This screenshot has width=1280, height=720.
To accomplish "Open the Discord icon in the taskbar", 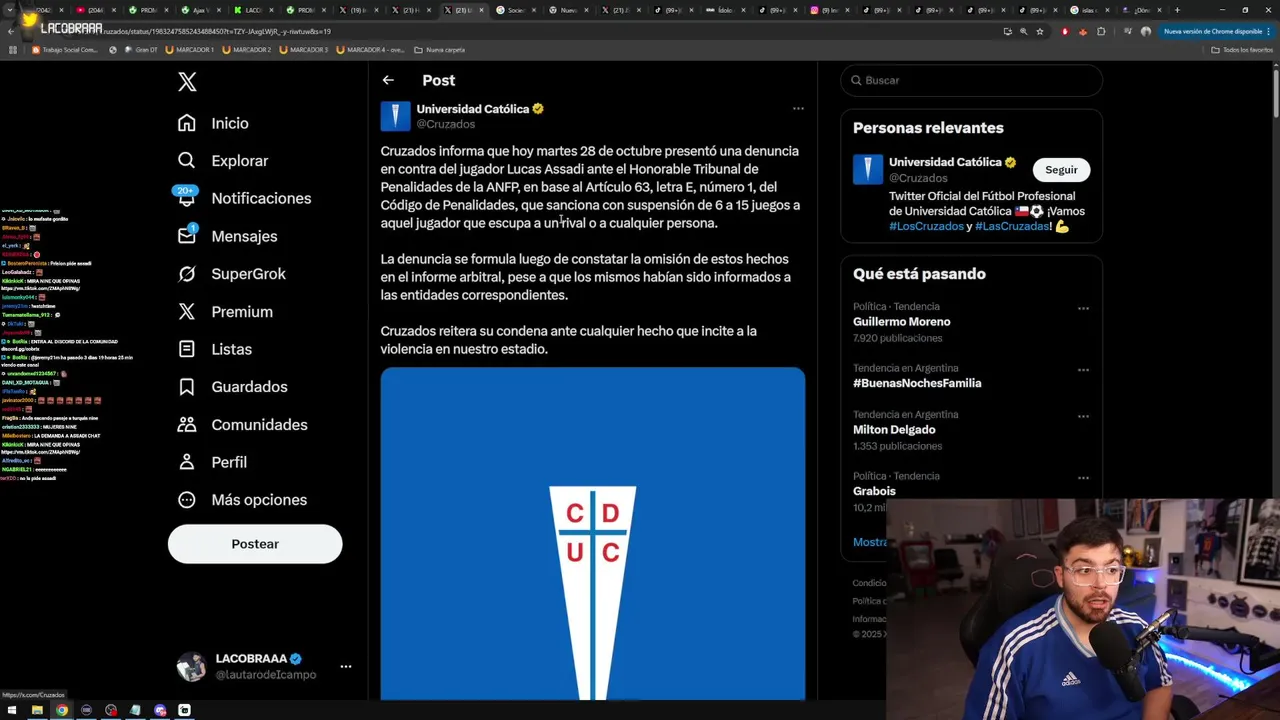I will pos(160,710).
